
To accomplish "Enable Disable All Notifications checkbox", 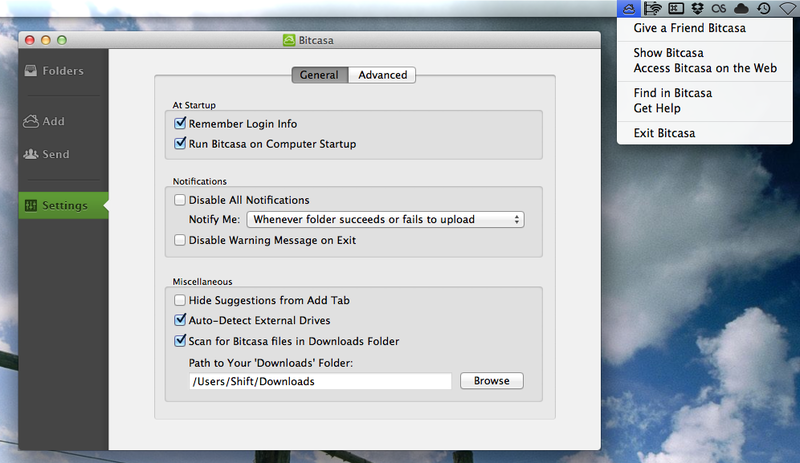I will pyautogui.click(x=180, y=200).
